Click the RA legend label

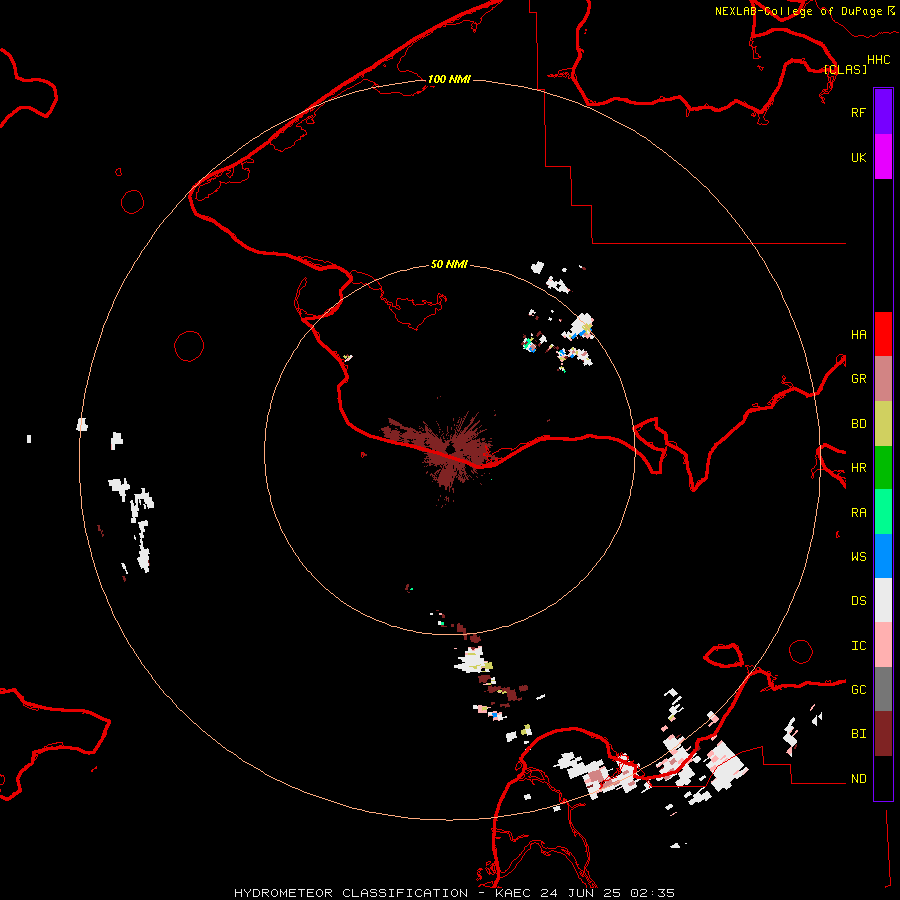pyautogui.click(x=858, y=513)
